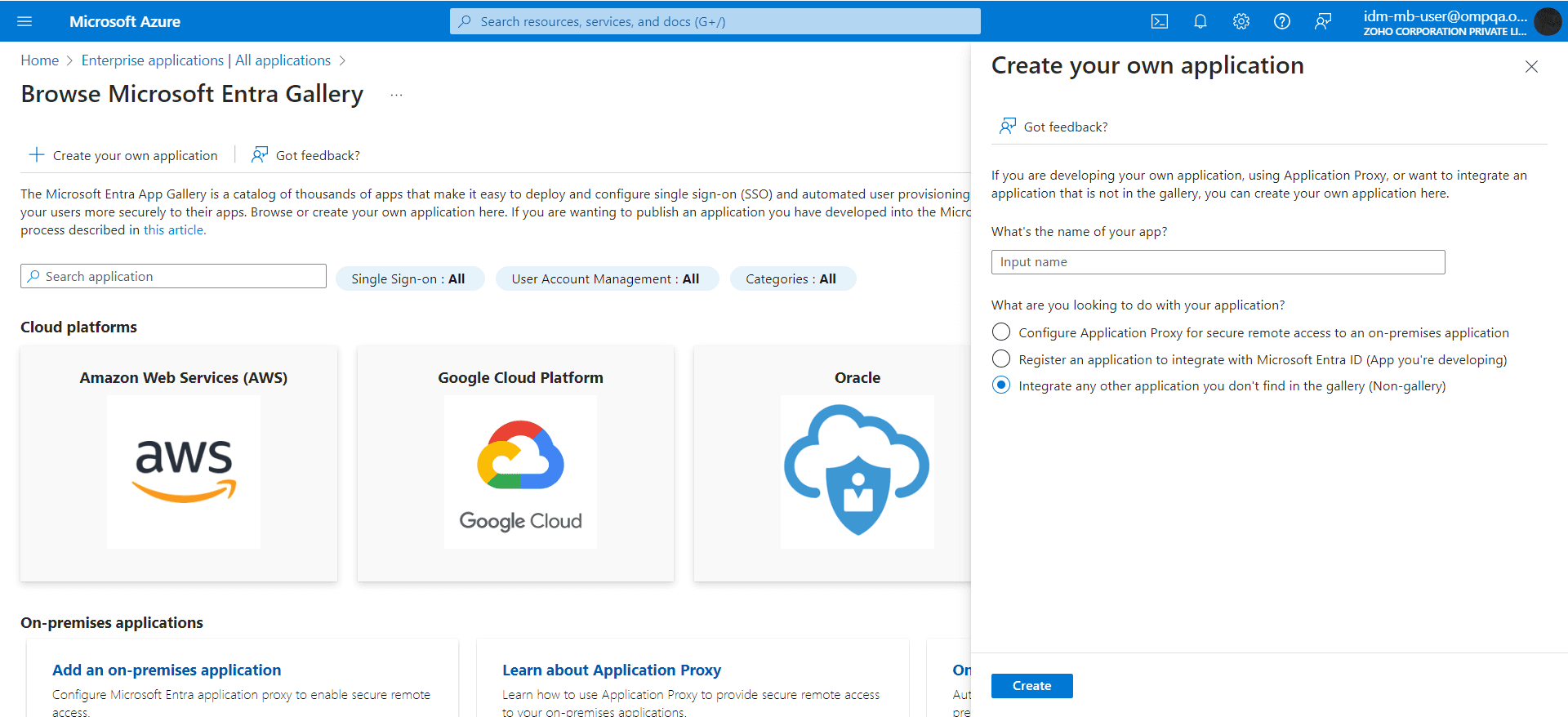Open portal settings gear
Viewport: 1568px width, 717px height.
pyautogui.click(x=1241, y=21)
